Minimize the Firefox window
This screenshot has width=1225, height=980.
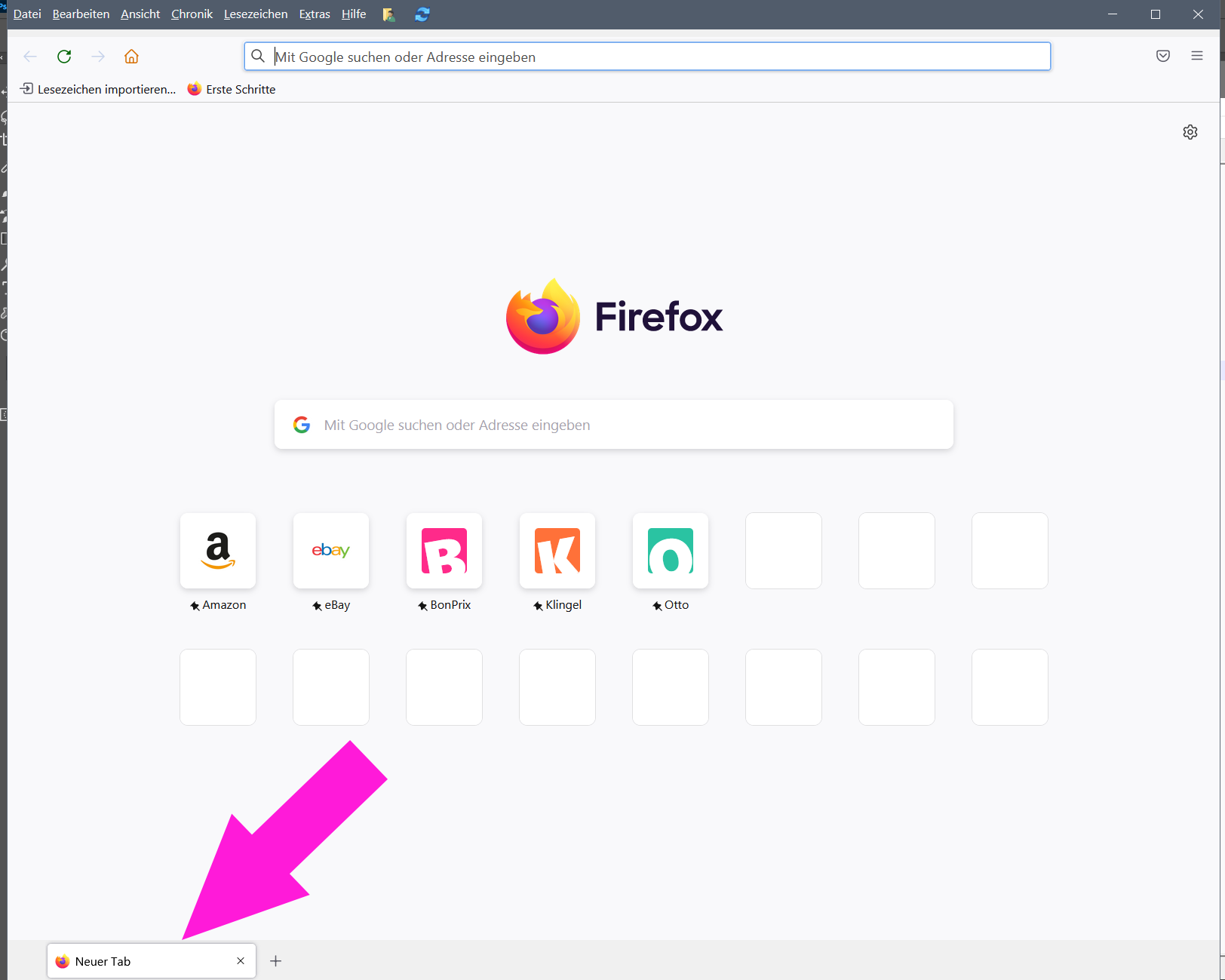[1113, 14]
